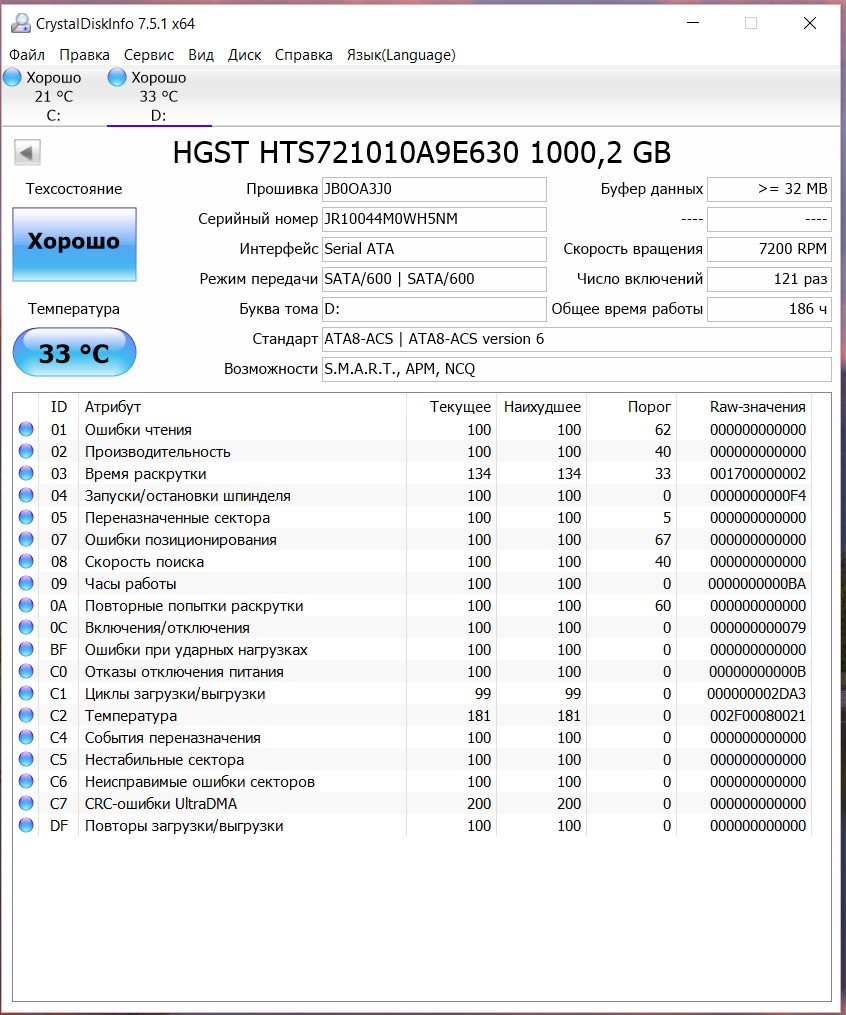This screenshot has width=846, height=1015.
Task: Click the Интерфейс field Serial ATA
Action: coord(434,249)
